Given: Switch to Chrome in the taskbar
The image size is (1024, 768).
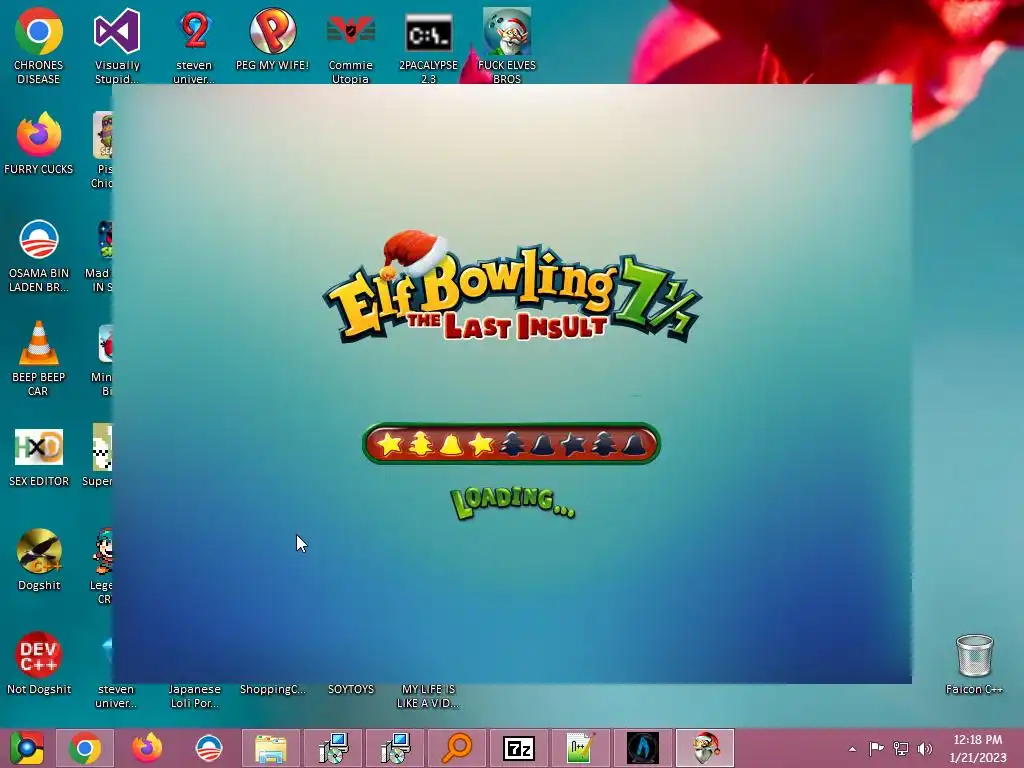Looking at the screenshot, I should click(x=85, y=748).
